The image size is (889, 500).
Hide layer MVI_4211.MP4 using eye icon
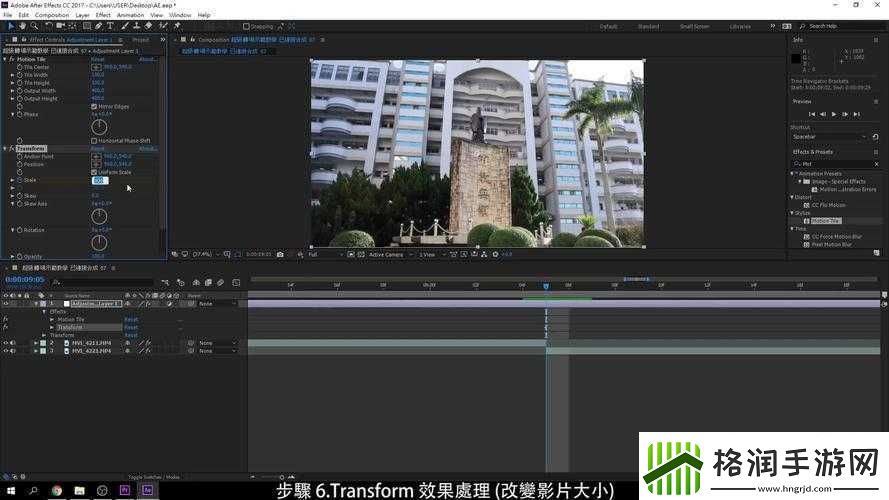point(5,343)
